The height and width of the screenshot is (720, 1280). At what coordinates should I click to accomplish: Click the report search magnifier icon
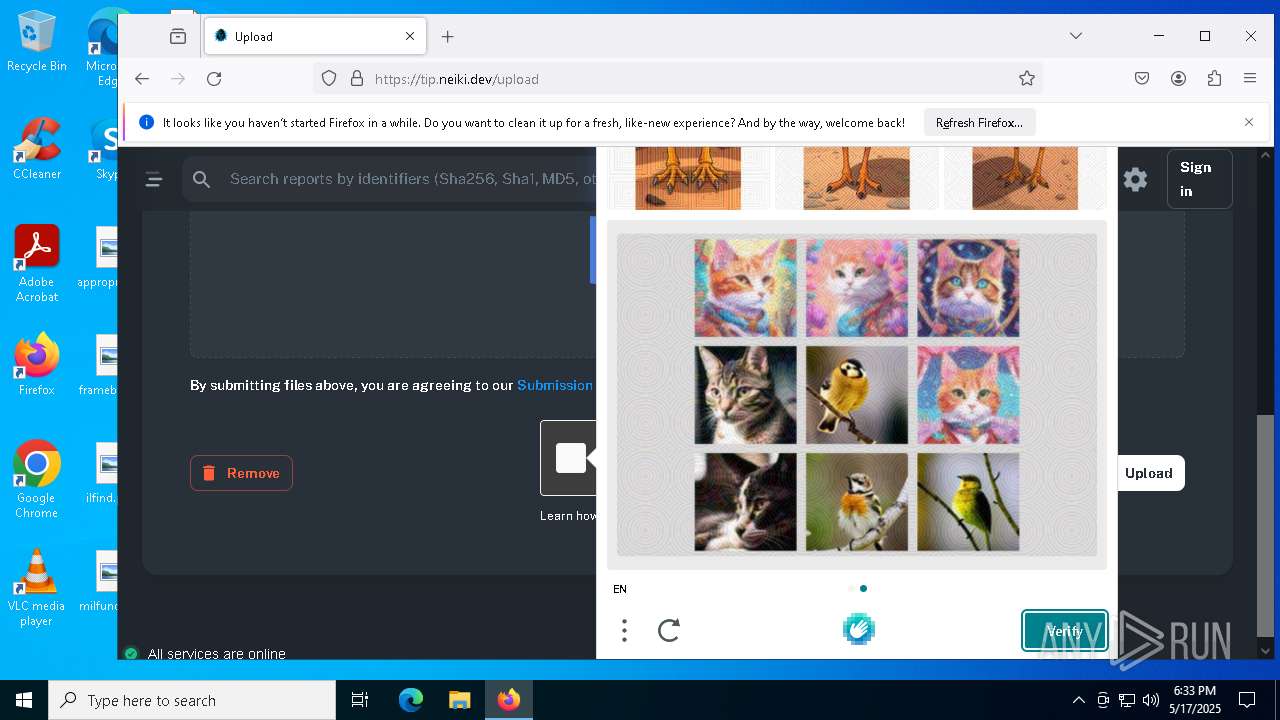click(x=202, y=179)
